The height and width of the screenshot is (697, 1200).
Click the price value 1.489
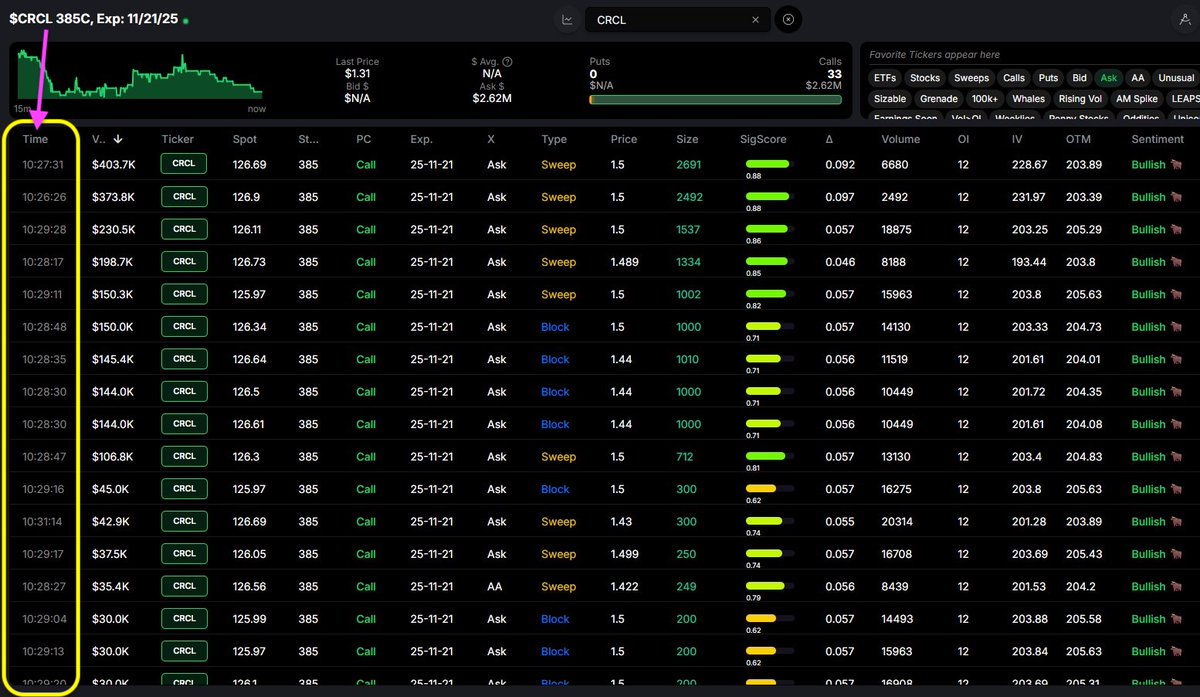click(624, 262)
